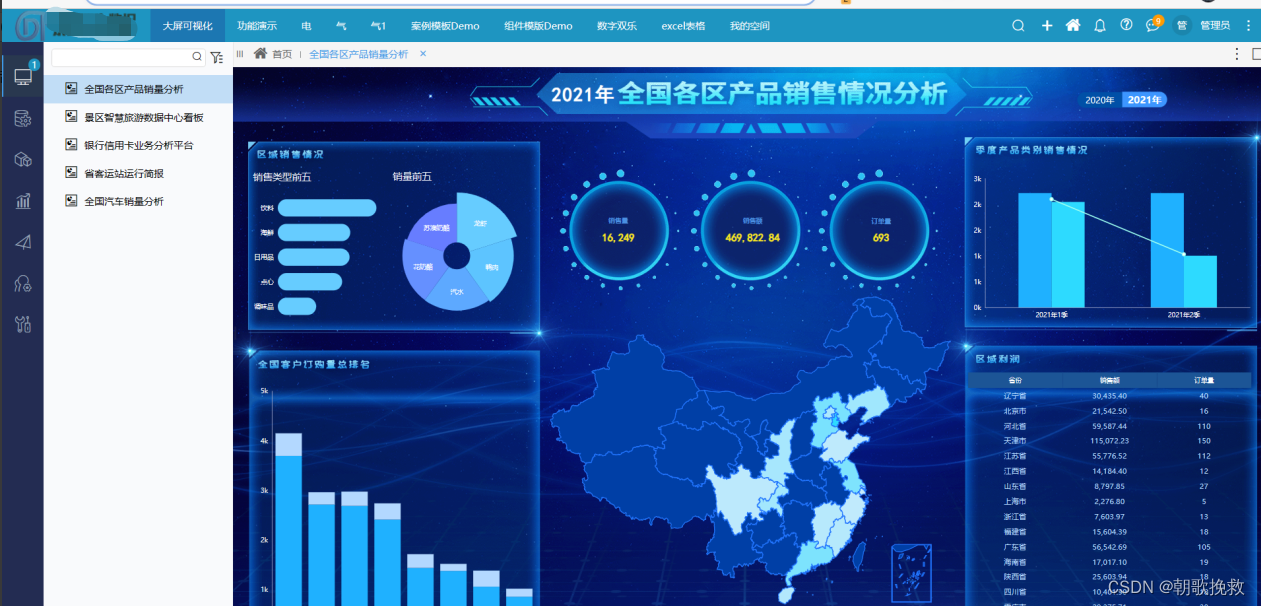Open the user settings sidebar icon
Image resolution: width=1261 pixels, height=606 pixels.
[x=22, y=283]
